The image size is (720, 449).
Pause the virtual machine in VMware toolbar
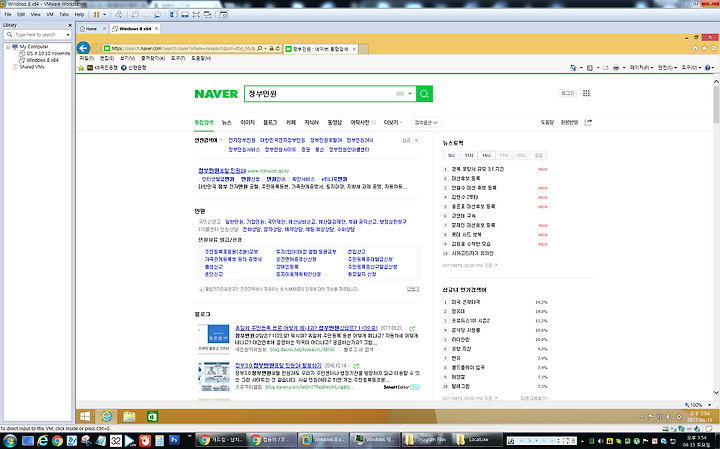pos(96,15)
